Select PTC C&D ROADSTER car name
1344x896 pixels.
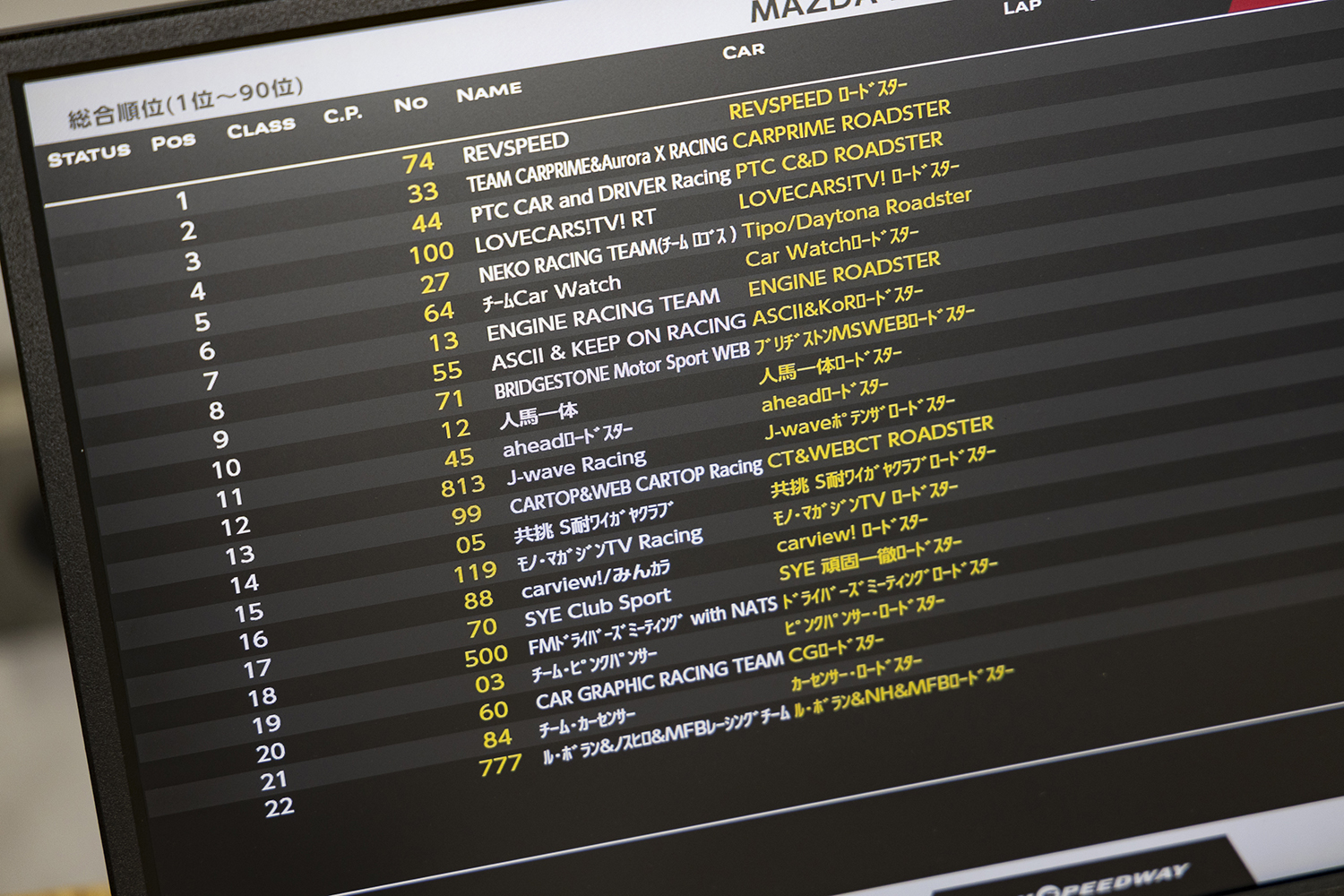pos(840,157)
